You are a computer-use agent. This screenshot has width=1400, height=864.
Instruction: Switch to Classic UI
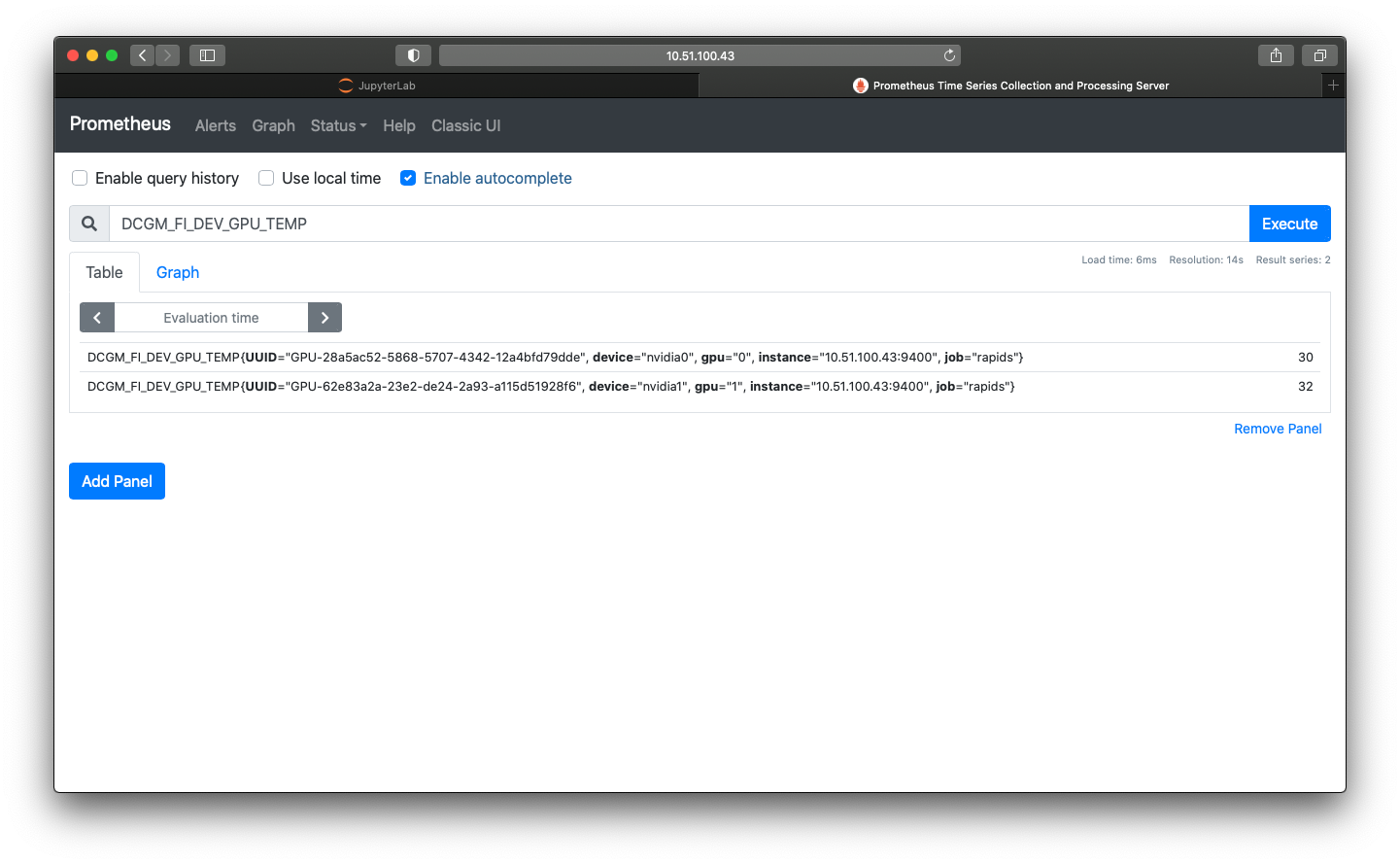coord(466,125)
